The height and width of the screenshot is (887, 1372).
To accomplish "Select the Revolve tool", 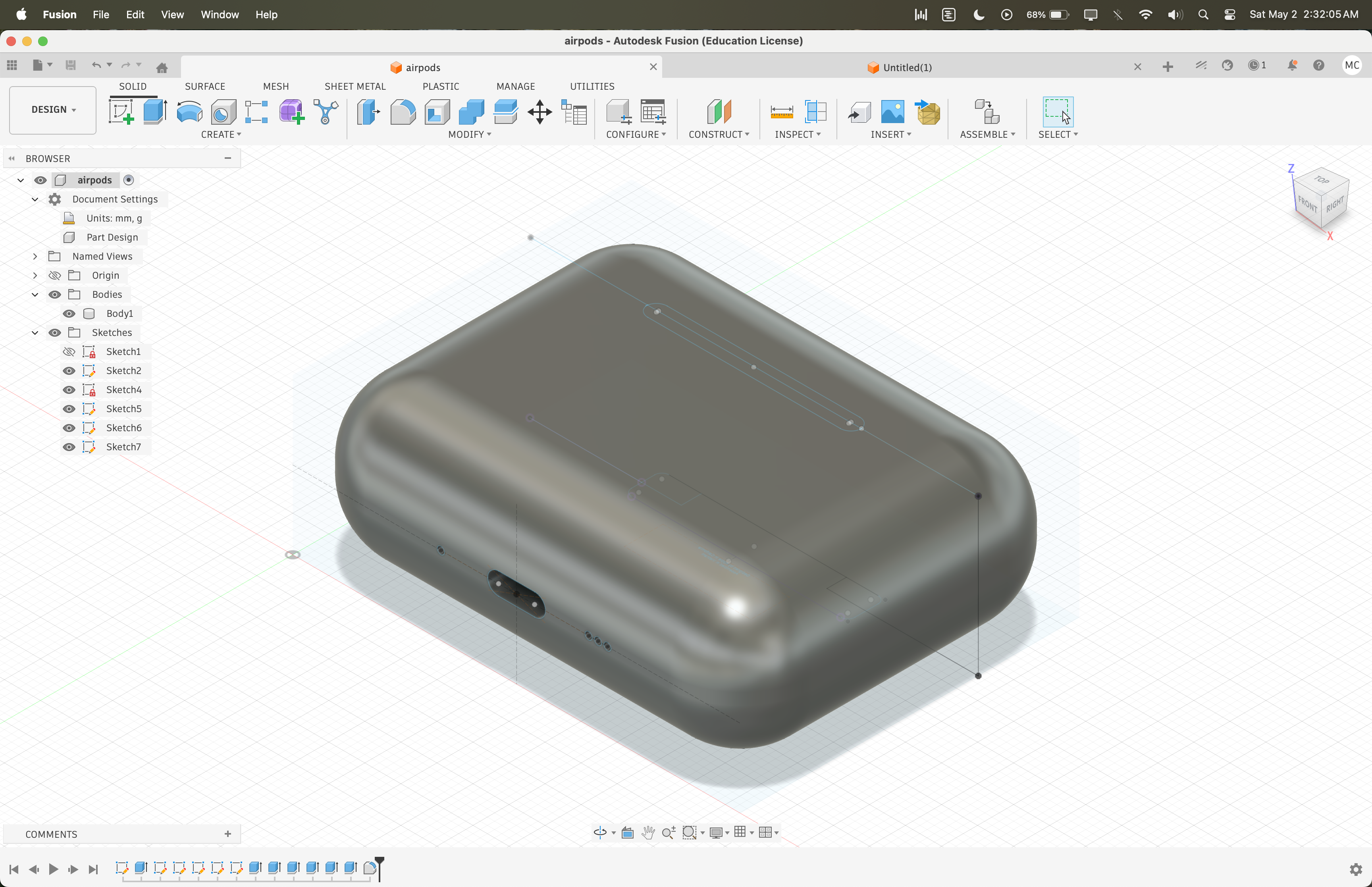I will tap(189, 112).
